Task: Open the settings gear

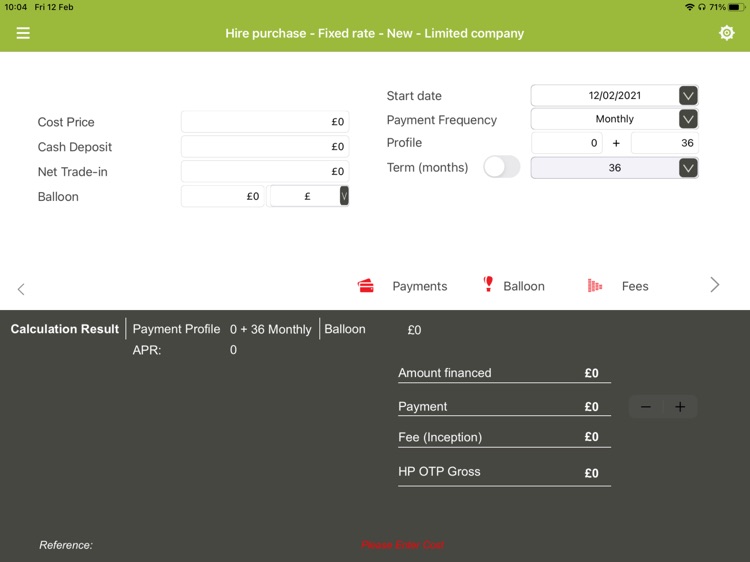Action: pyautogui.click(x=726, y=33)
